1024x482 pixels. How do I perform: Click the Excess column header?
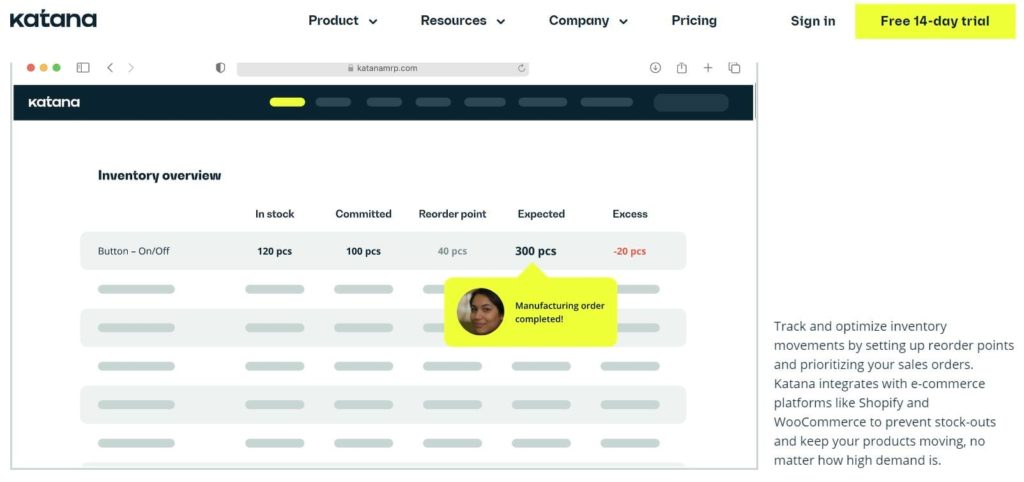[x=630, y=214]
